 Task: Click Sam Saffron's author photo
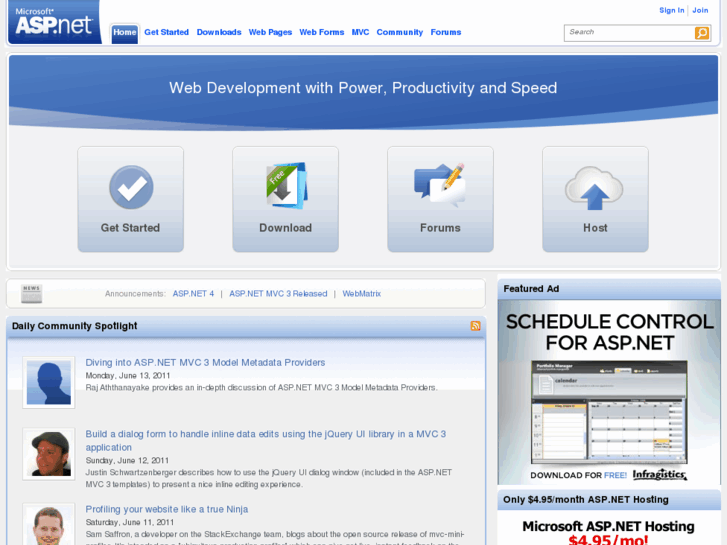pos(49,525)
